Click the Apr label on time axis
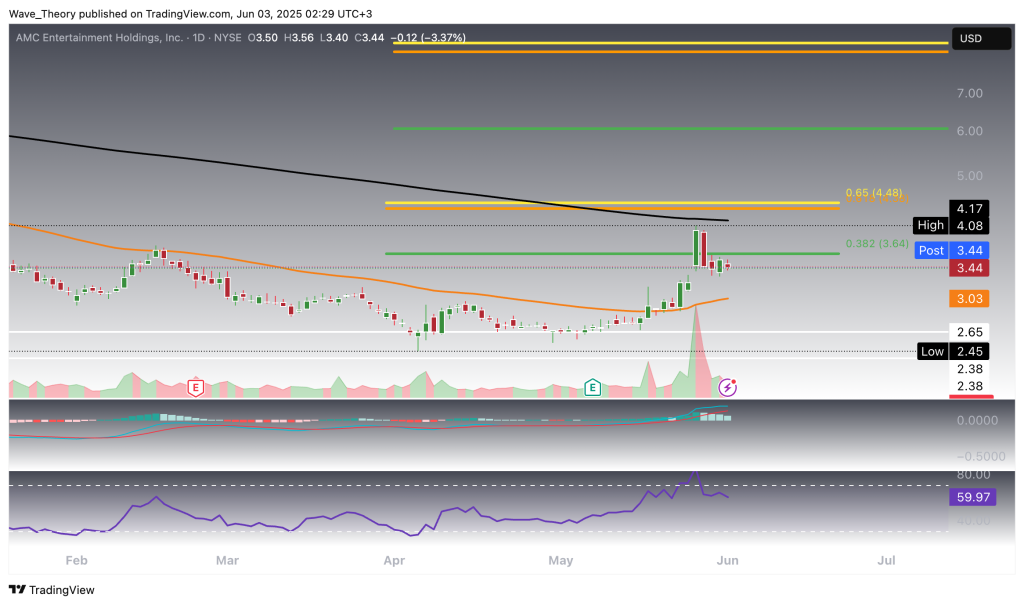1024x605 pixels. [x=394, y=561]
